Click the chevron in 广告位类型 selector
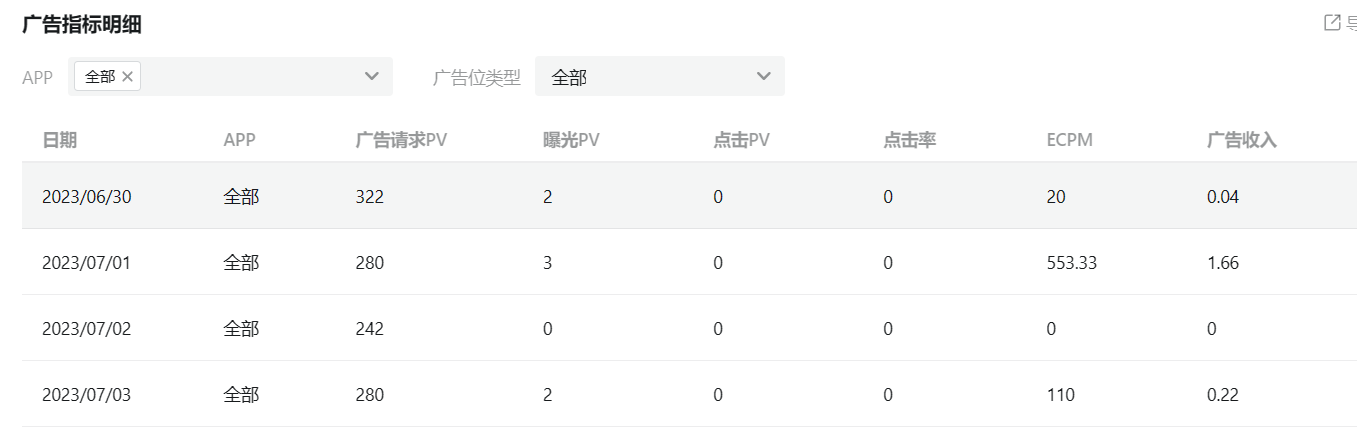Screen dimensions: 1357x434 click(x=764, y=77)
